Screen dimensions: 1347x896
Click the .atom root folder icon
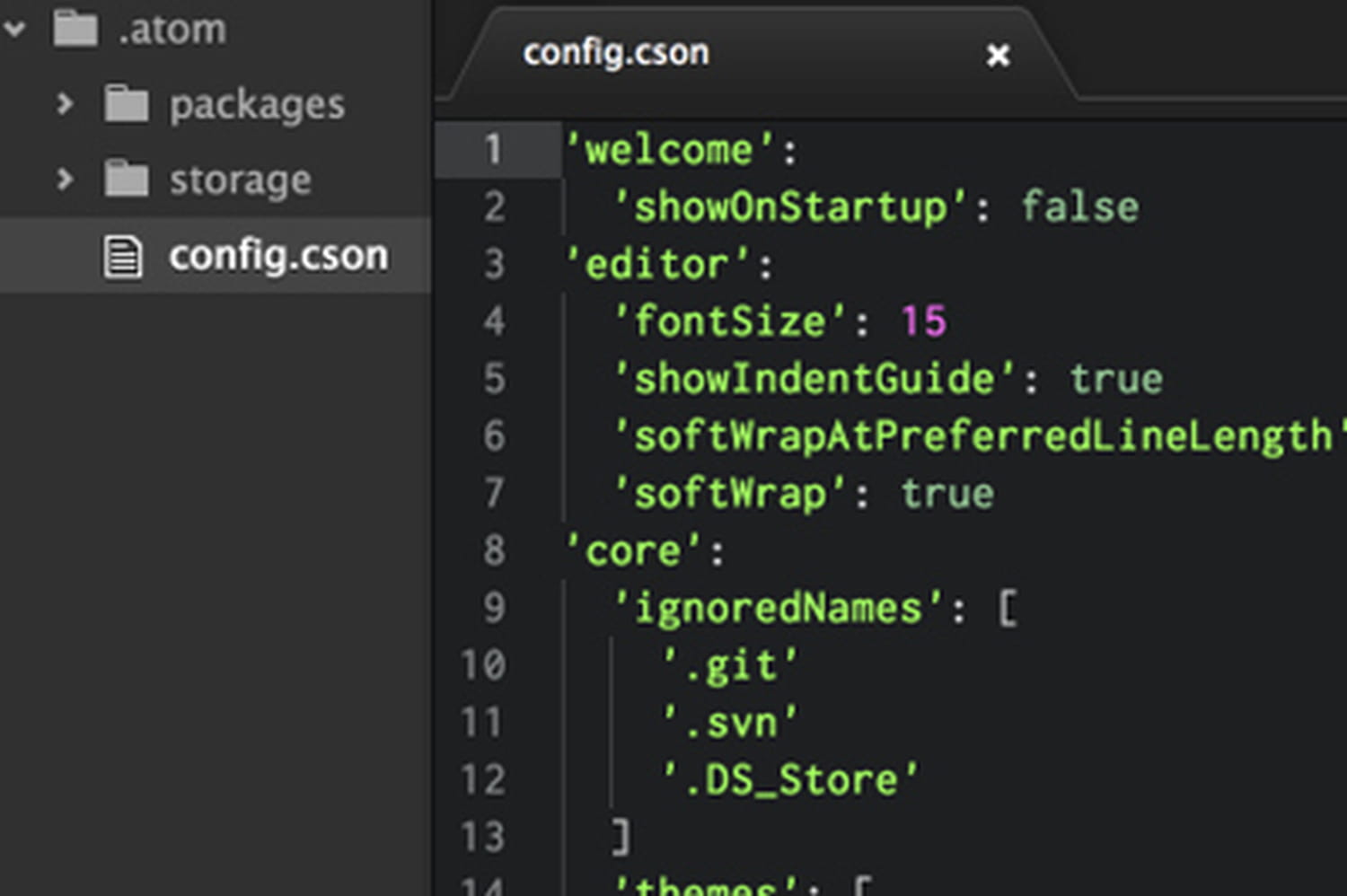coord(75,29)
